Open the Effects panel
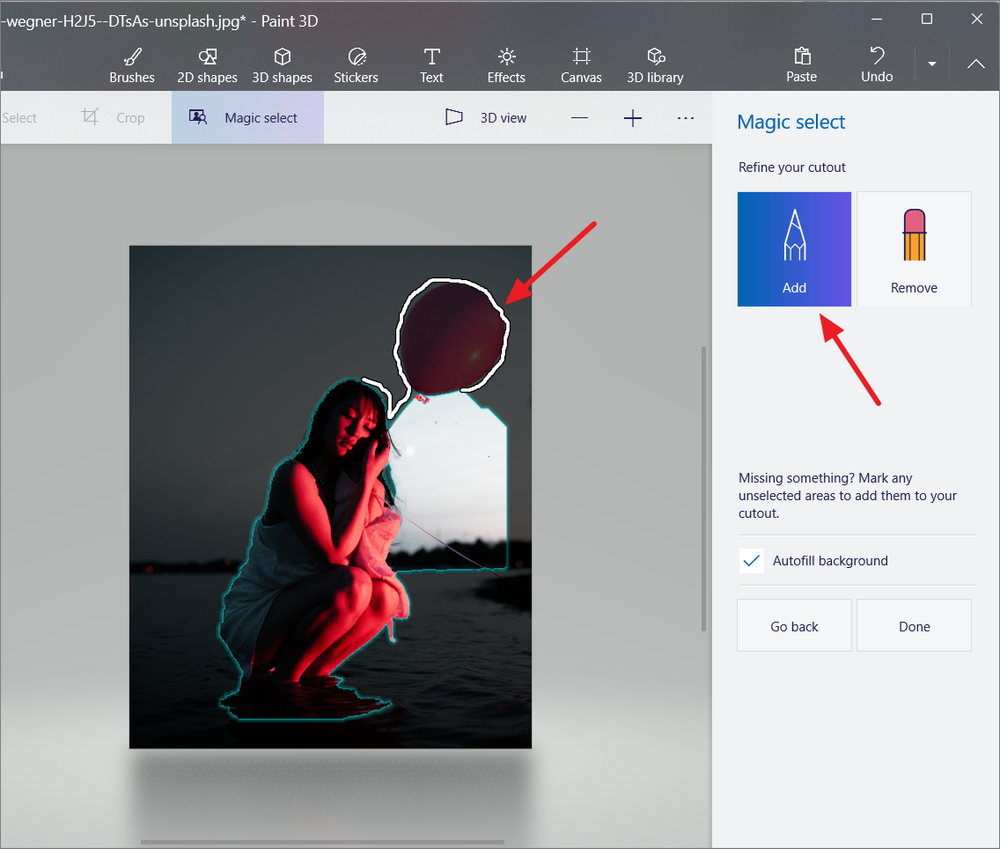Screen dimensions: 1000x849 click(x=506, y=64)
